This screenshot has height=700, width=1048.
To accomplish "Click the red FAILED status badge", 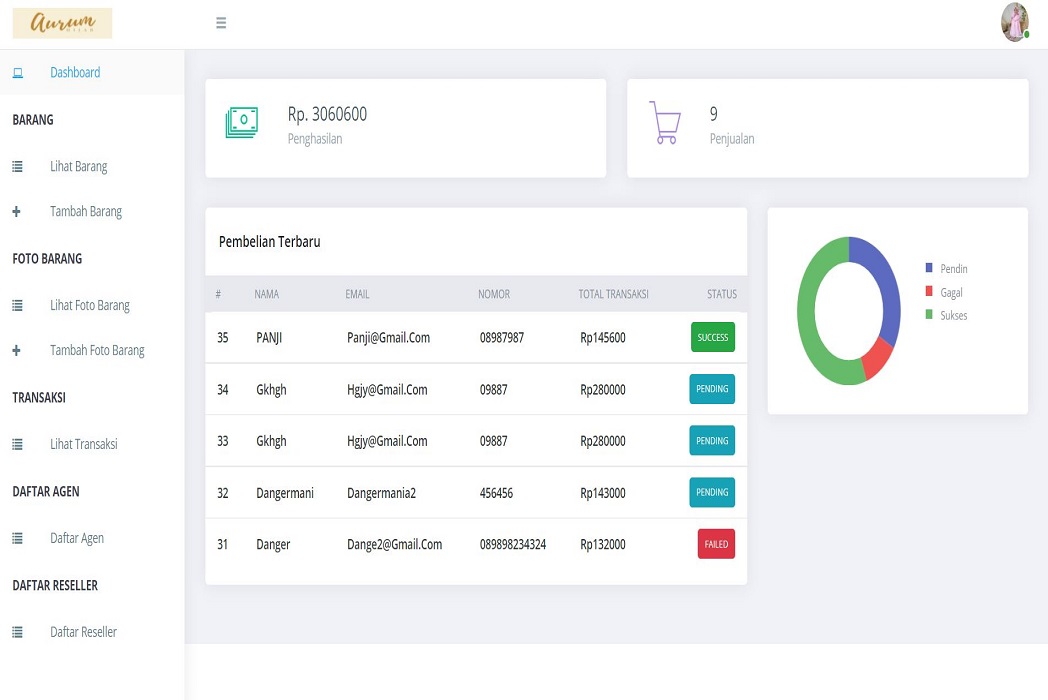I will click(x=716, y=544).
